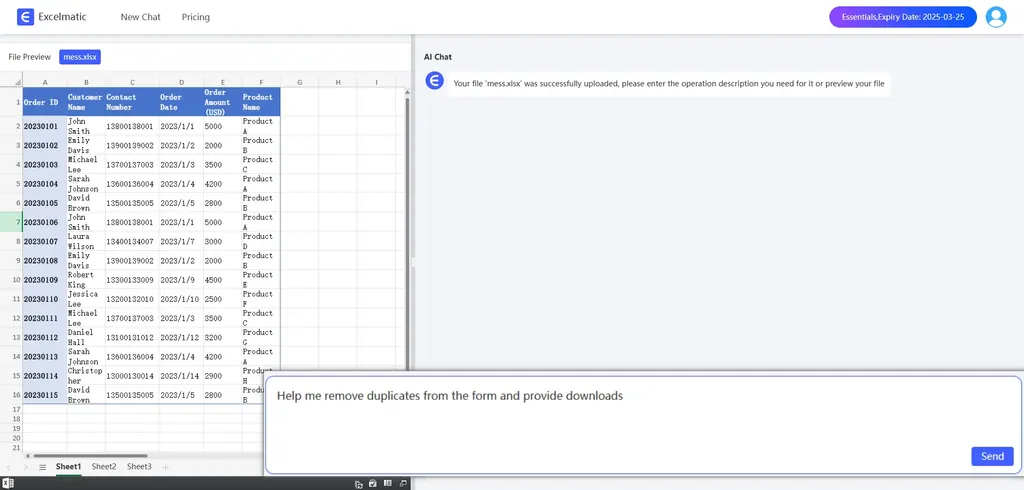The image size is (1024, 490).
Task: Click the select-all corner of the spreadsheet
Action: 11,82
